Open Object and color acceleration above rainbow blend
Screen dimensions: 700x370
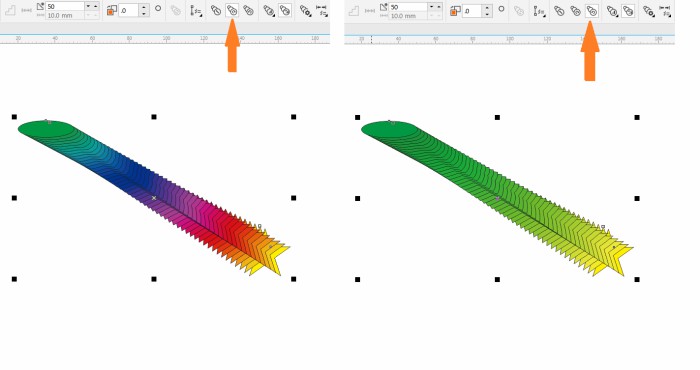coord(269,10)
